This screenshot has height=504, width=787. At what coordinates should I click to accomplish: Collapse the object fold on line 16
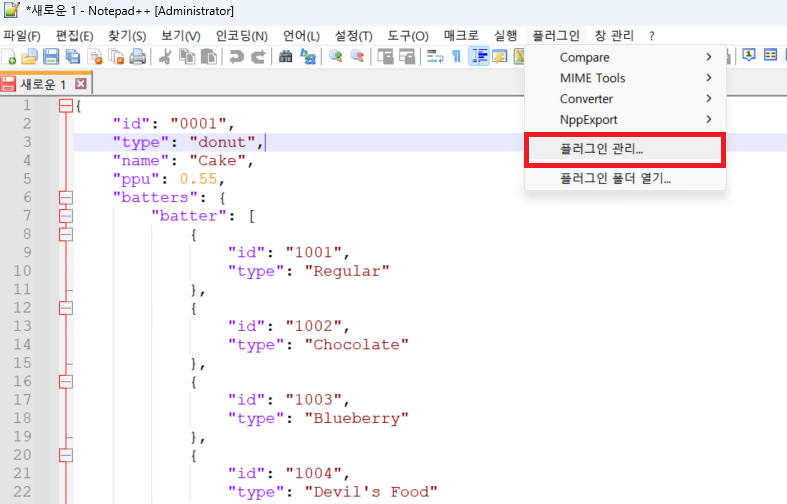(66, 382)
